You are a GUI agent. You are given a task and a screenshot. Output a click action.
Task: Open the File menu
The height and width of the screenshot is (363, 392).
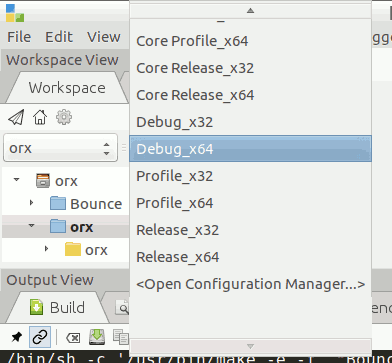(x=19, y=37)
